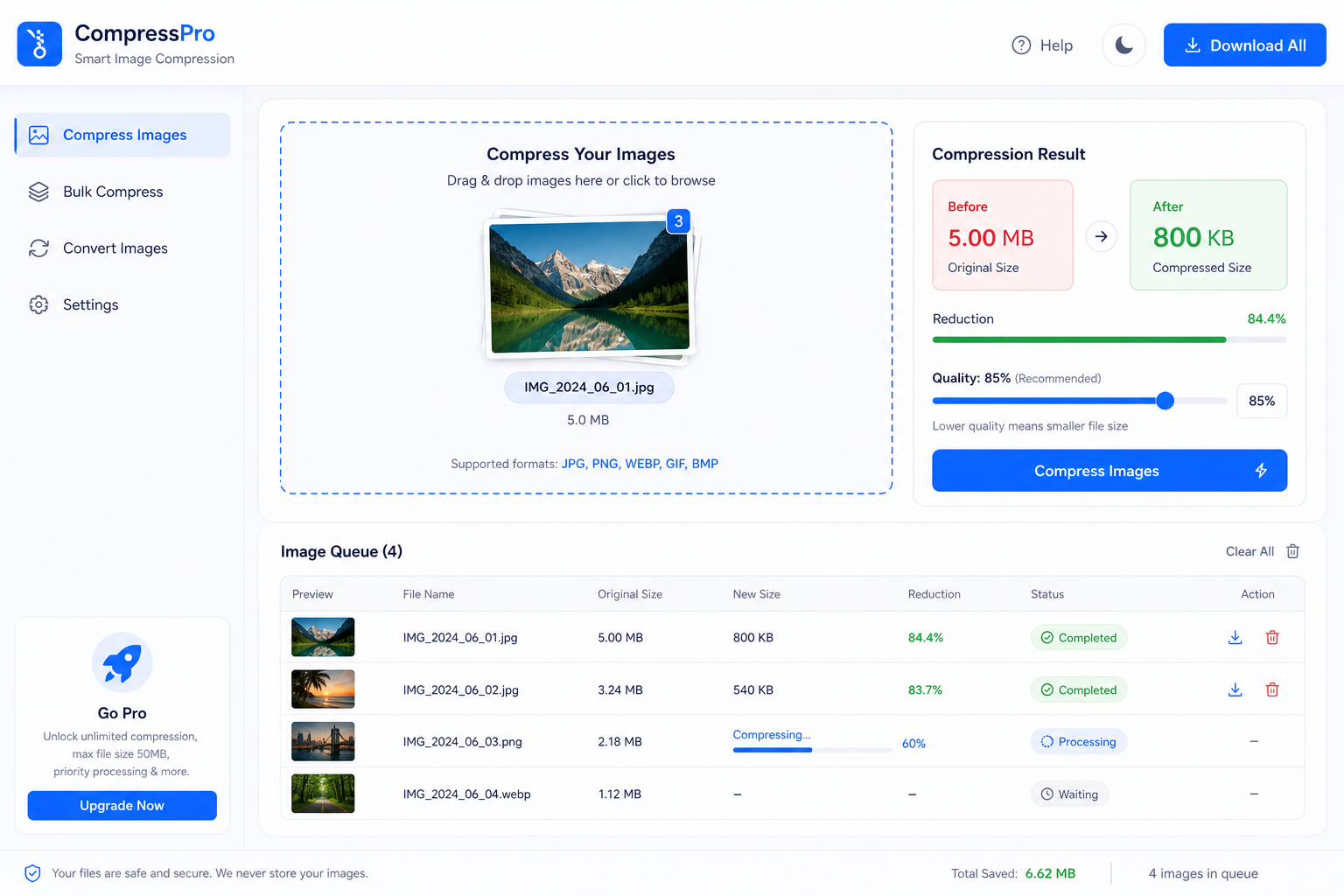Click the Download All button
Image resolution: width=1344 pixels, height=896 pixels.
[x=1244, y=45]
